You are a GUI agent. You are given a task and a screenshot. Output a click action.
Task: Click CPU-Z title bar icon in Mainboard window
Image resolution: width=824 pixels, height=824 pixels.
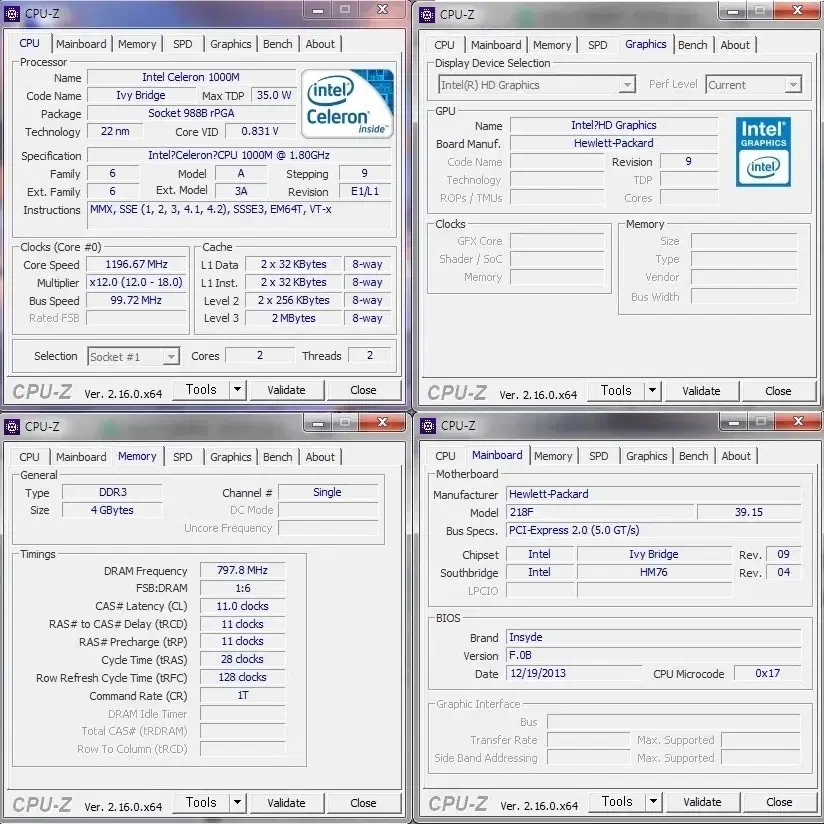[427, 425]
